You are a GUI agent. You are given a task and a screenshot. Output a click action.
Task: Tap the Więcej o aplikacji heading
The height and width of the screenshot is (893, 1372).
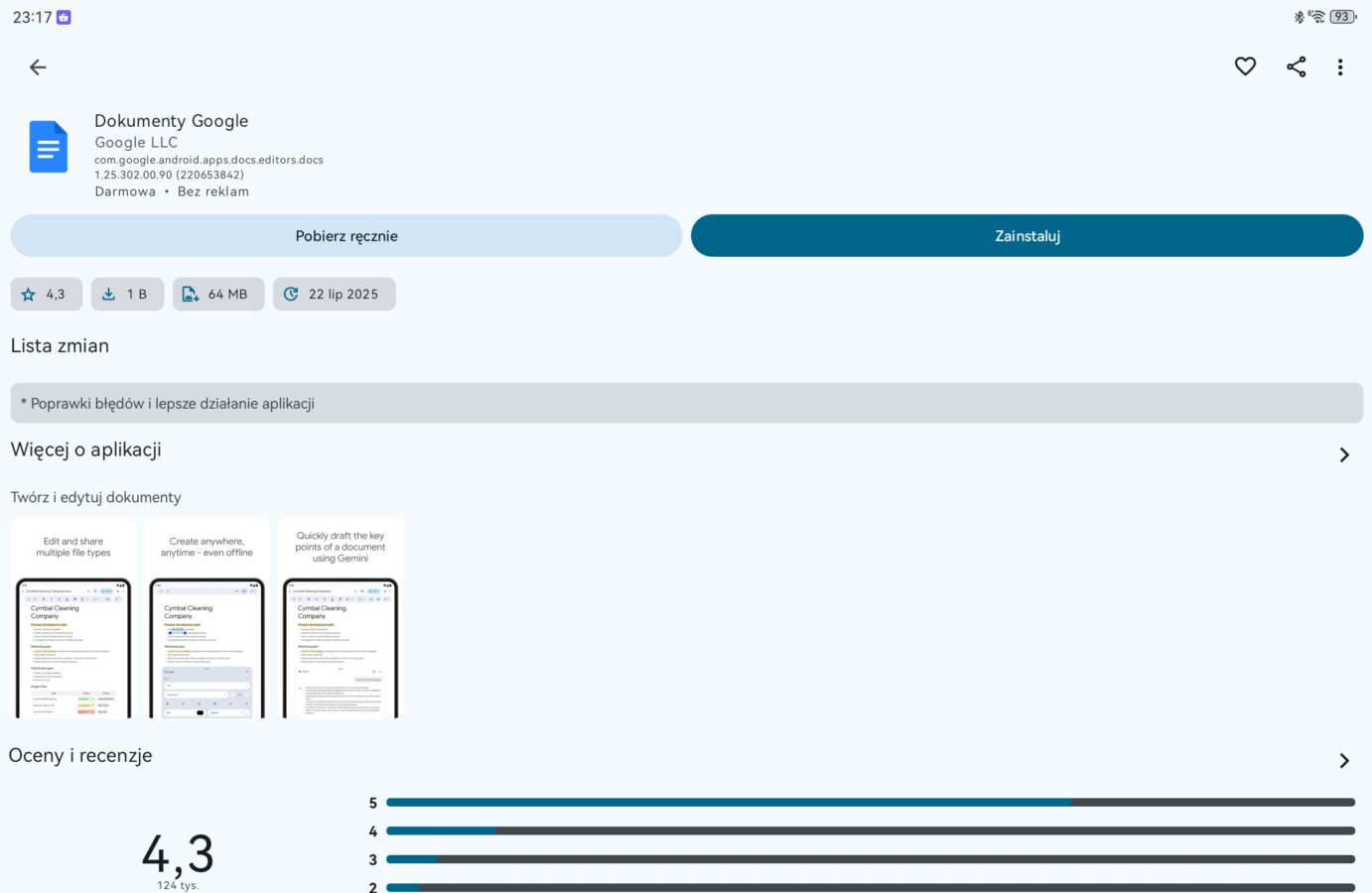[x=86, y=450]
